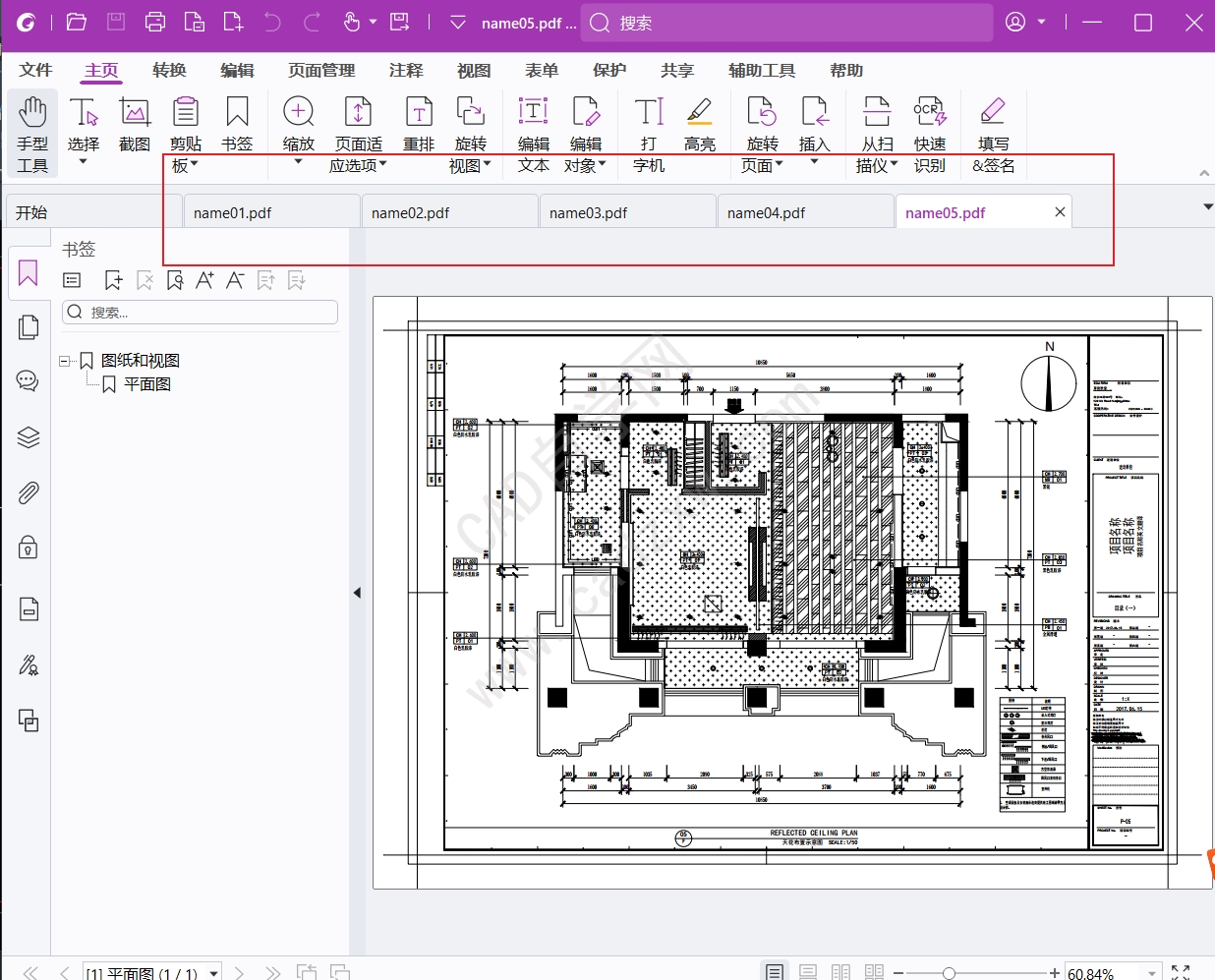This screenshot has height=980, width=1215.
Task: Open the Comments panel in sidebar
Action: click(x=29, y=381)
